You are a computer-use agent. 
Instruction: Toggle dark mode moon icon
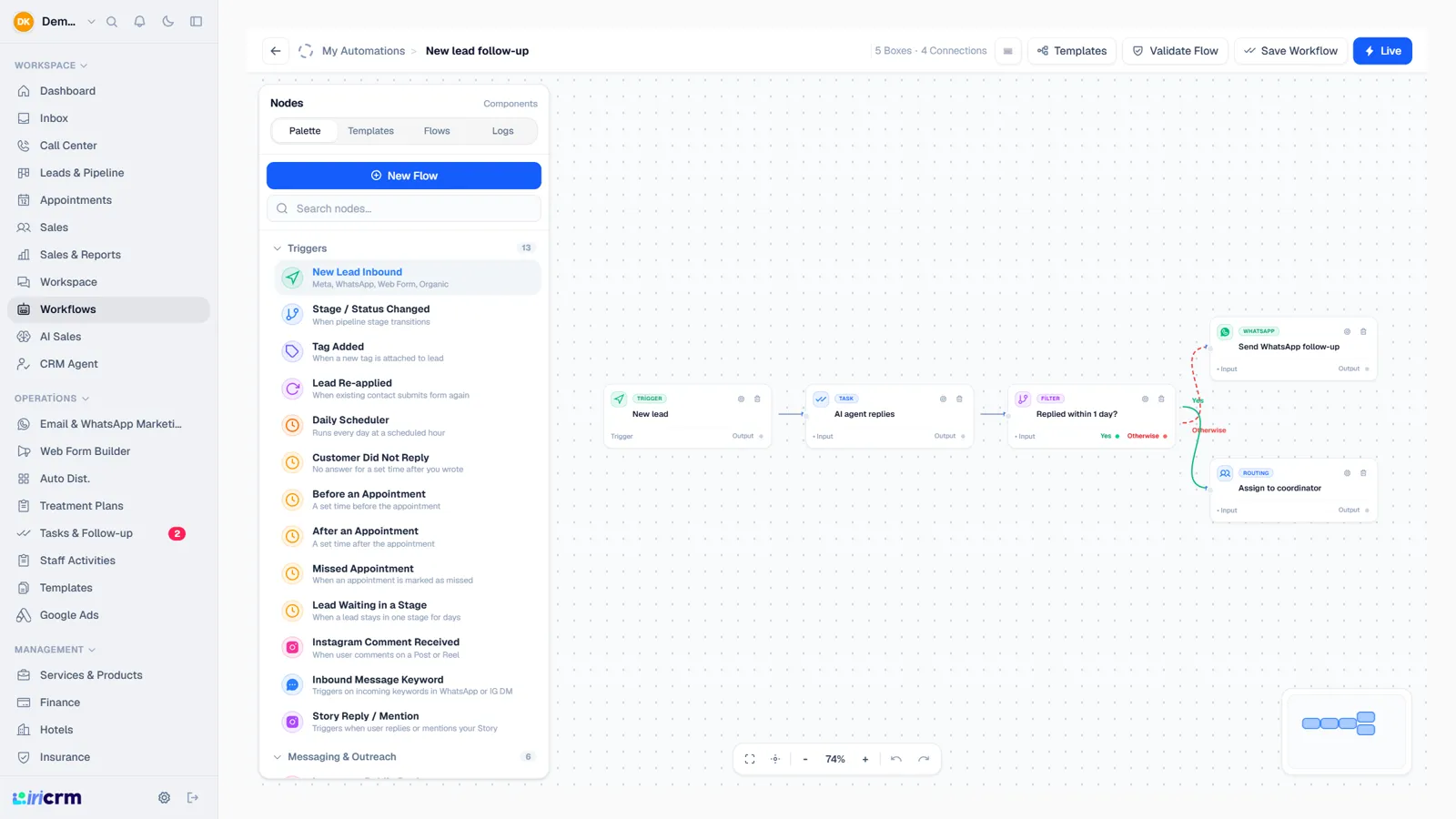click(167, 22)
